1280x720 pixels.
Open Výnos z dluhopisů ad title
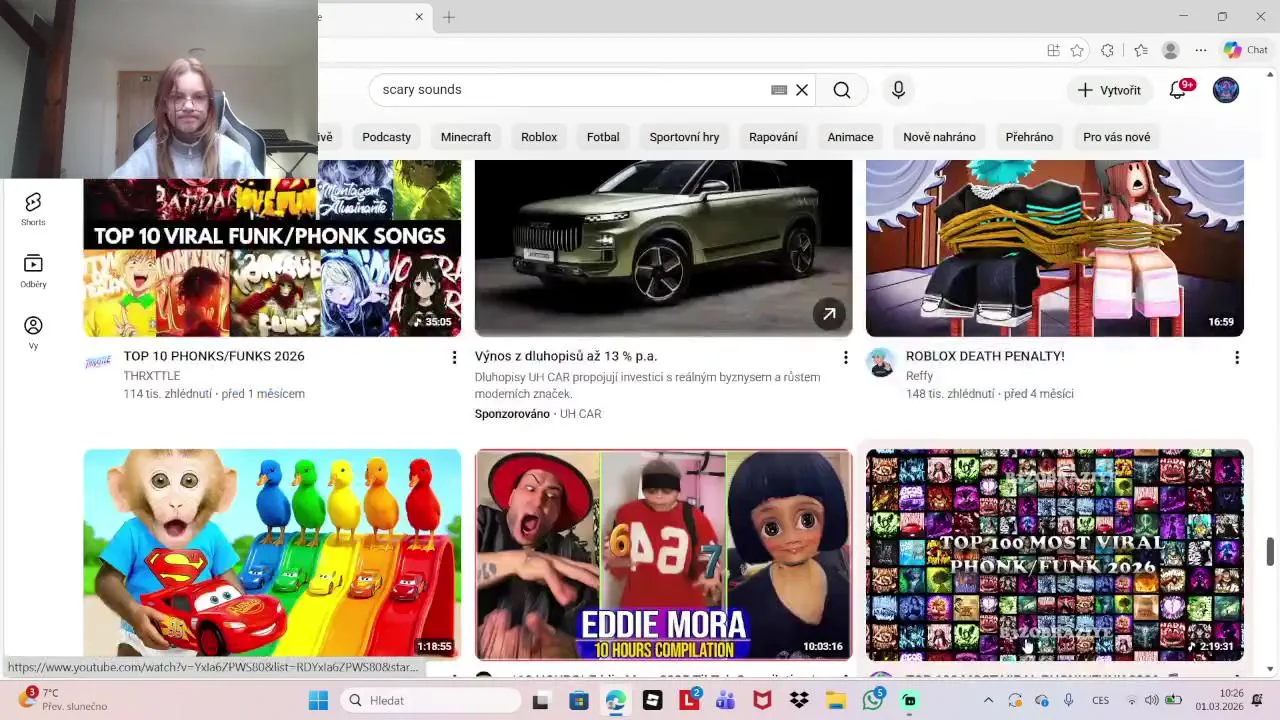pyautogui.click(x=566, y=356)
